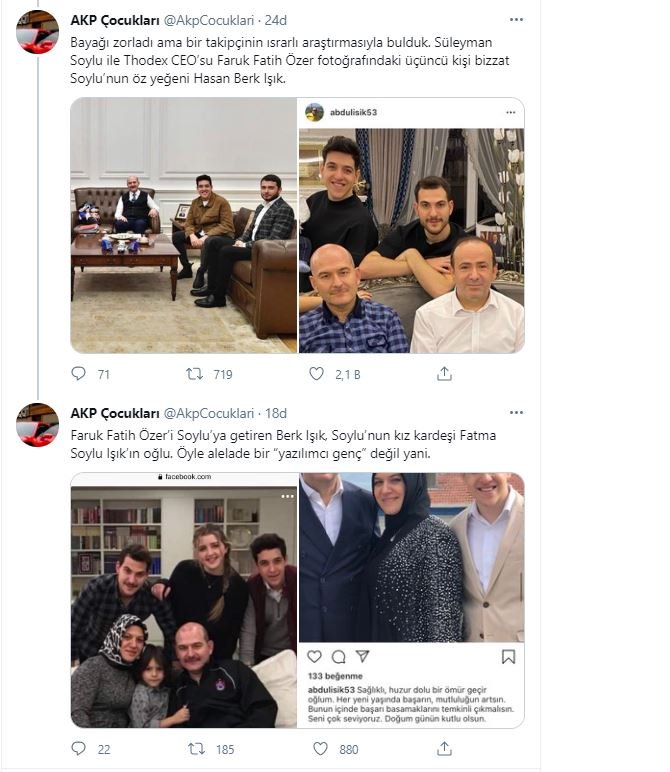Like the second tweet with 880 likes
This screenshot has width=670, height=772.
[320, 749]
